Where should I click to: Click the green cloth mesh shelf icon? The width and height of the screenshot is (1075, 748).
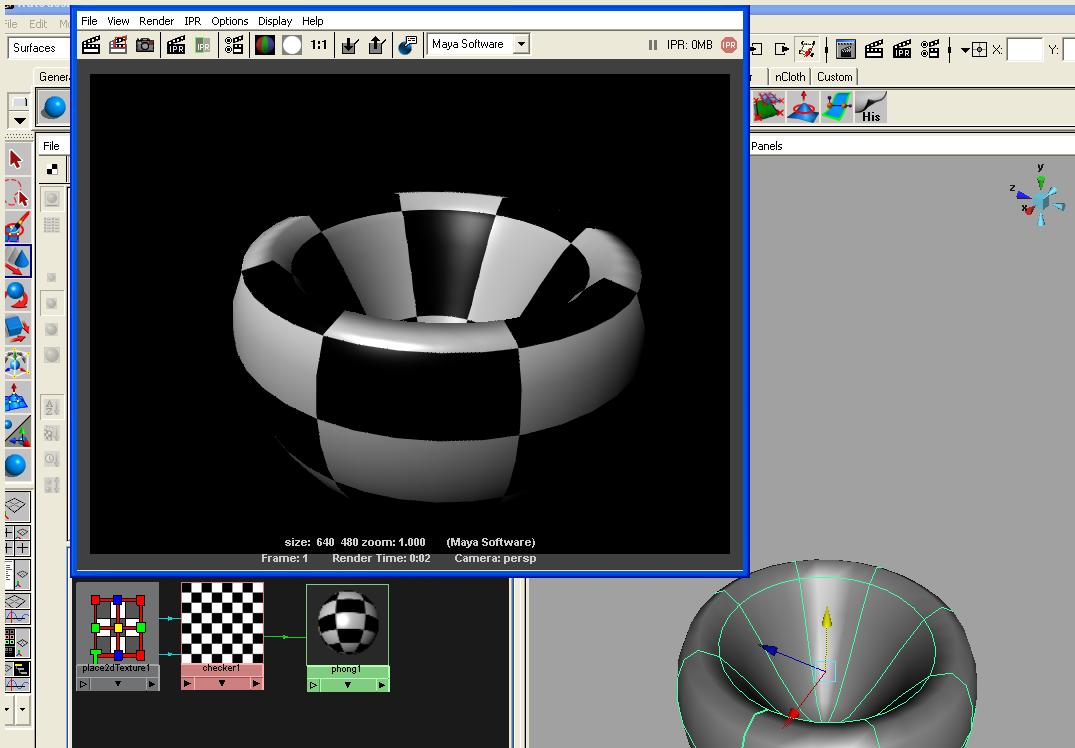[769, 108]
